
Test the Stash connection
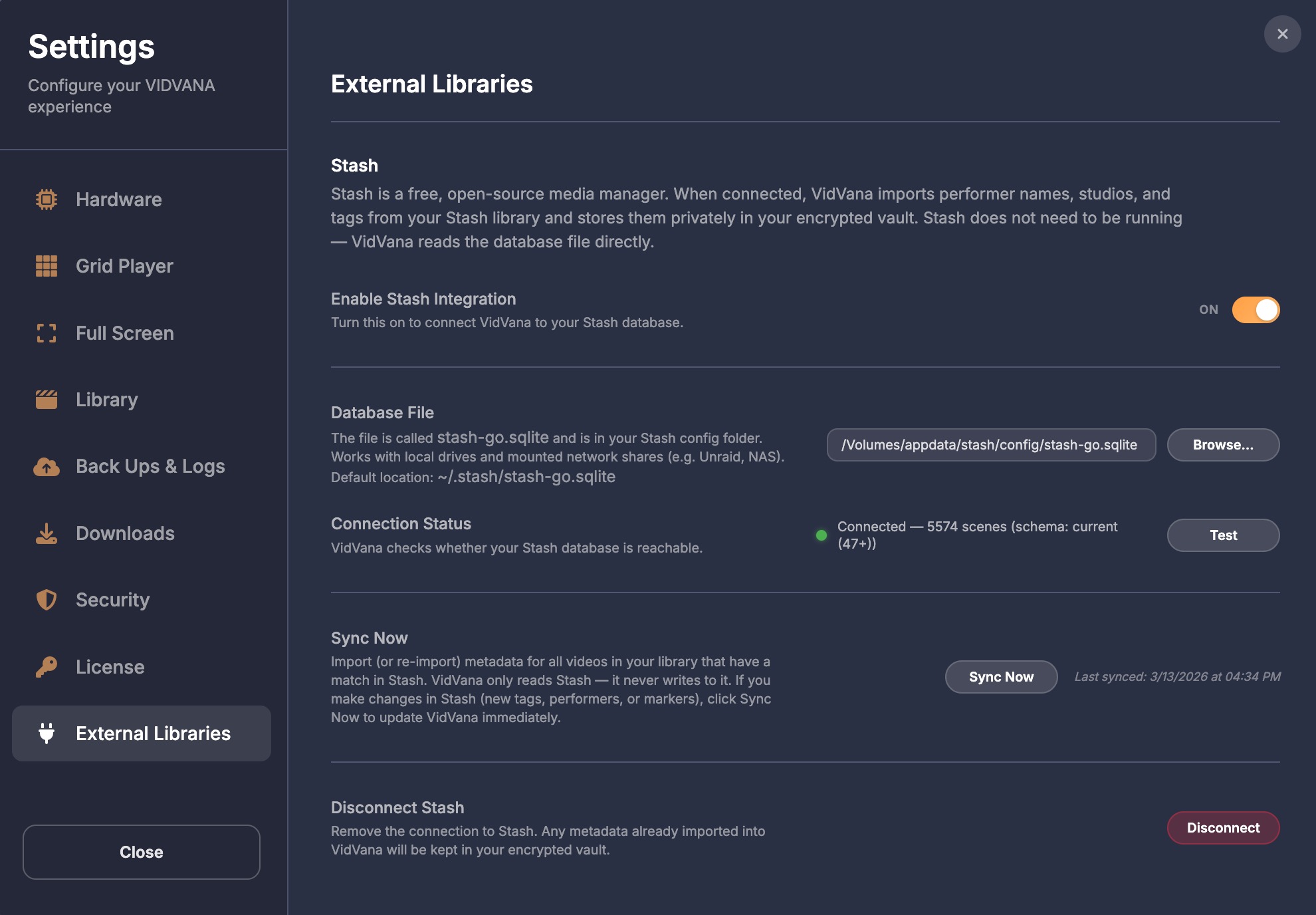pos(1223,535)
